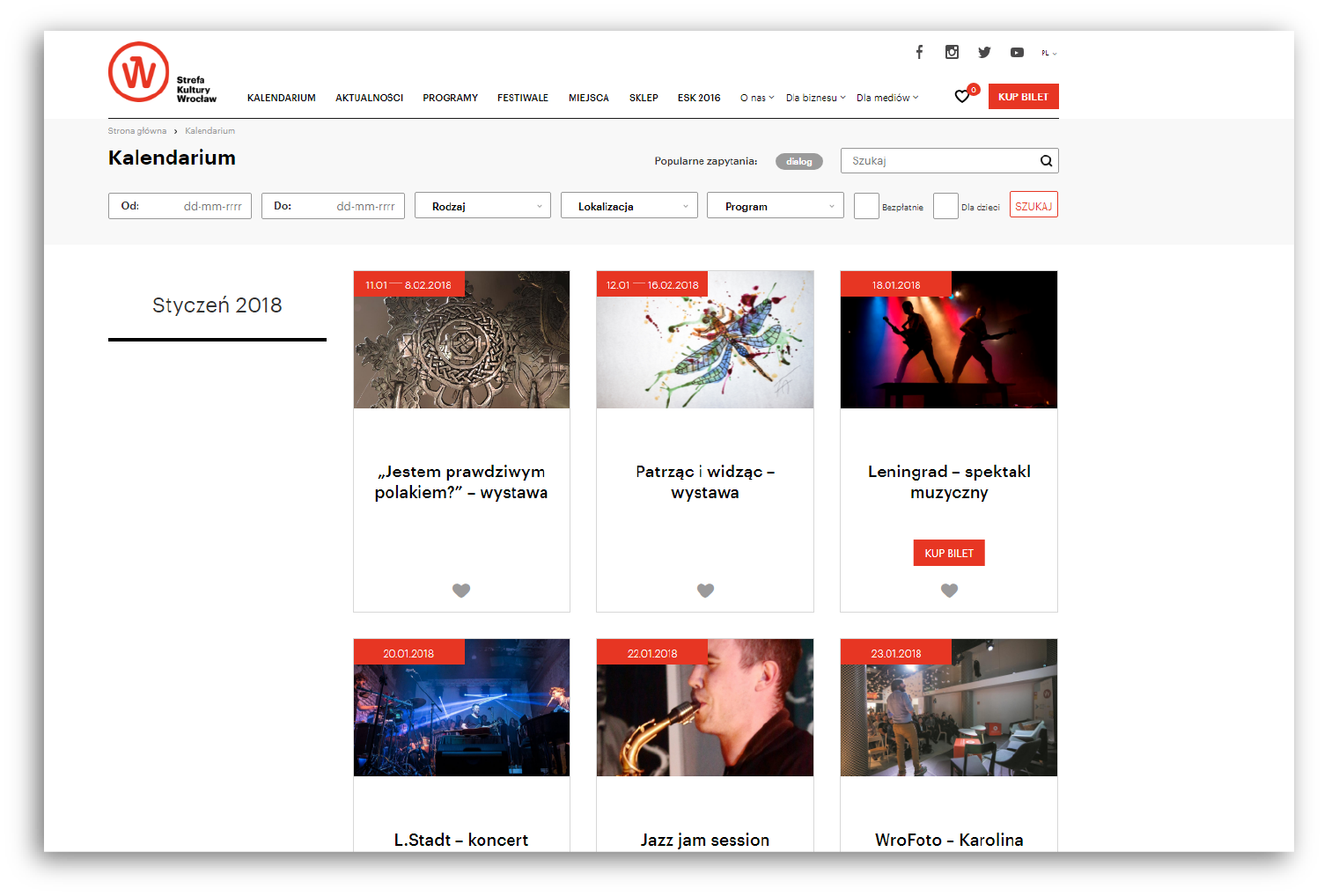Open "Leningrad – spektakl muzyczny" title
1324x896 pixels.
[x=949, y=481]
